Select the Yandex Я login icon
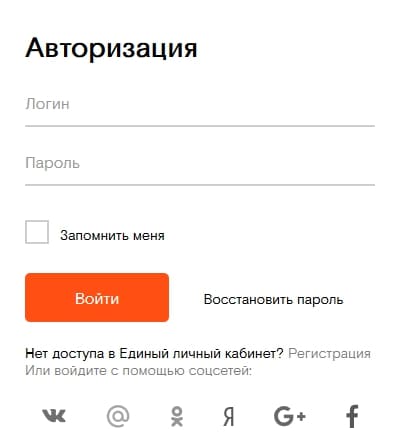This screenshot has width=395, height=442. click(229, 417)
